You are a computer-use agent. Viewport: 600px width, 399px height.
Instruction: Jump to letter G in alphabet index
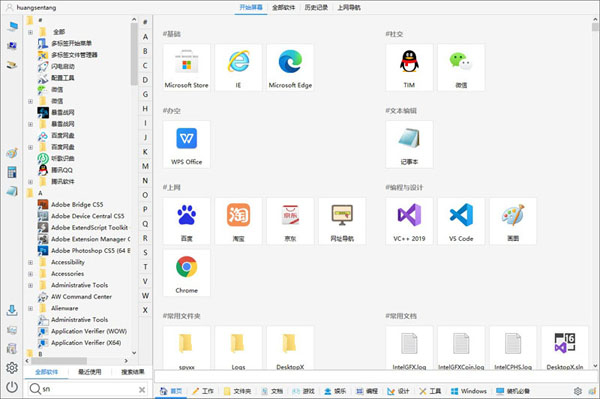coord(145,94)
